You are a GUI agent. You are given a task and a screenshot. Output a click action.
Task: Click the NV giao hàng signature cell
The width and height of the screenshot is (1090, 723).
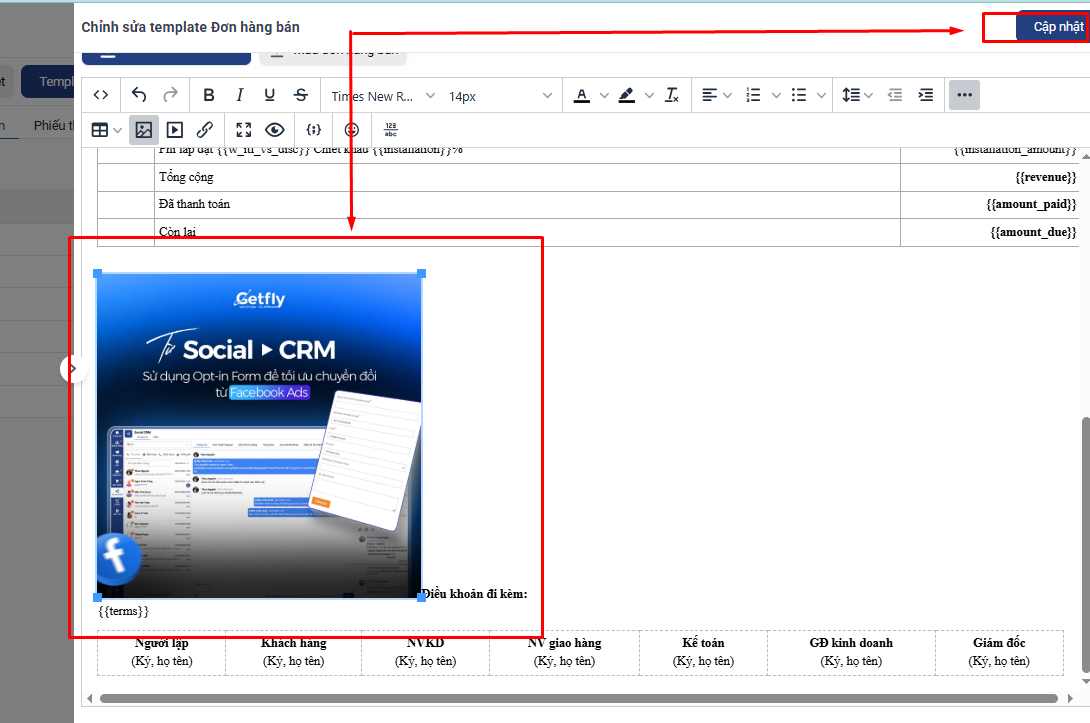pos(564,653)
